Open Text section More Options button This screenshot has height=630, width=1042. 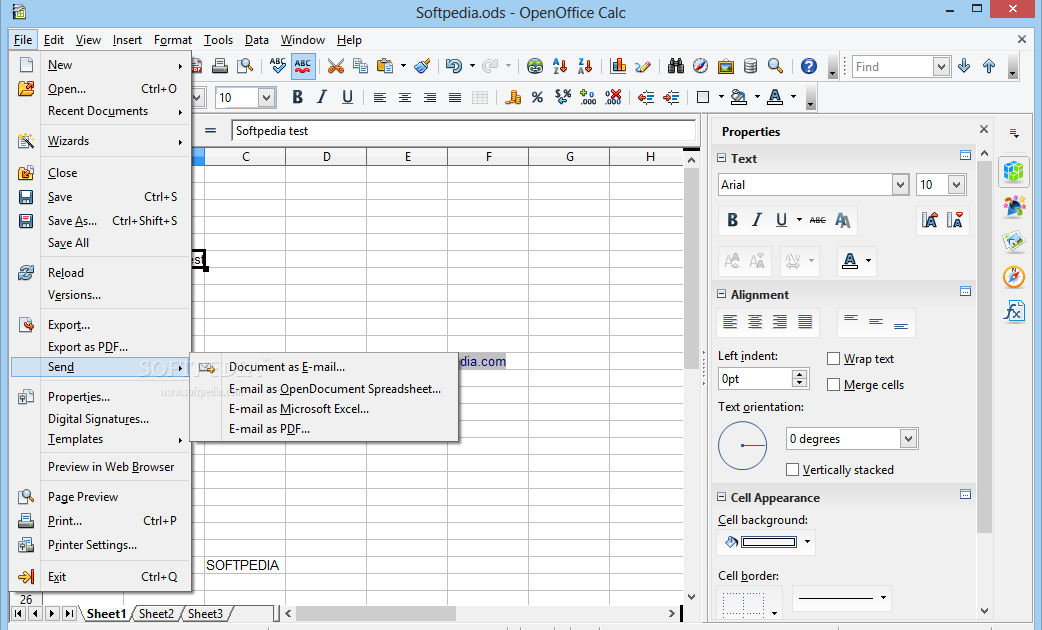(966, 156)
